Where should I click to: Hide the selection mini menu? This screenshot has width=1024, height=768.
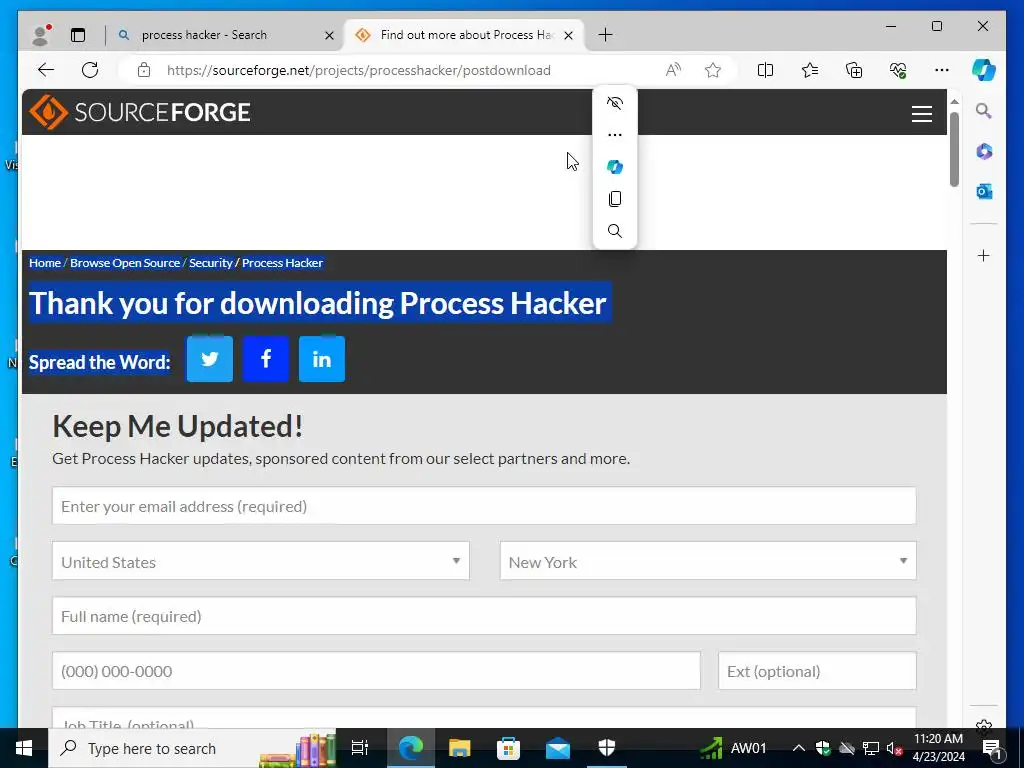615,103
